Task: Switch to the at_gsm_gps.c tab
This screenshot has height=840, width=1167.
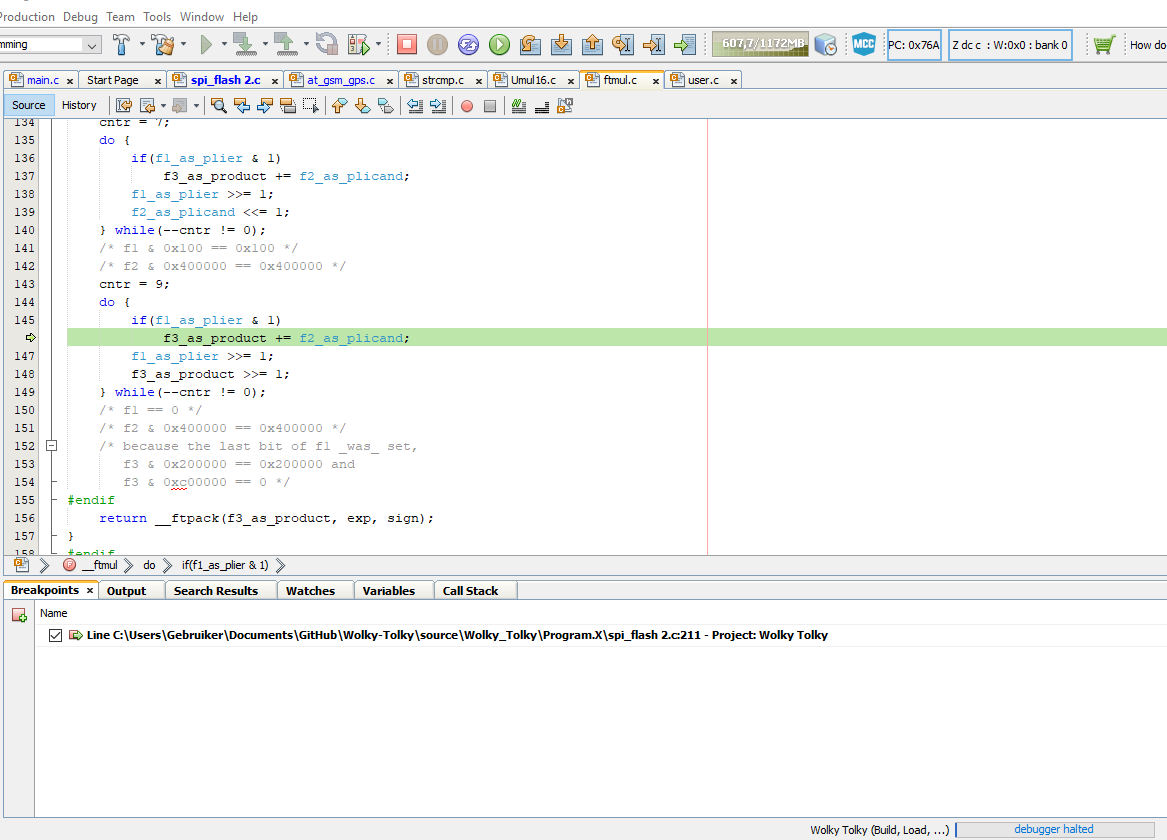Action: (341, 80)
